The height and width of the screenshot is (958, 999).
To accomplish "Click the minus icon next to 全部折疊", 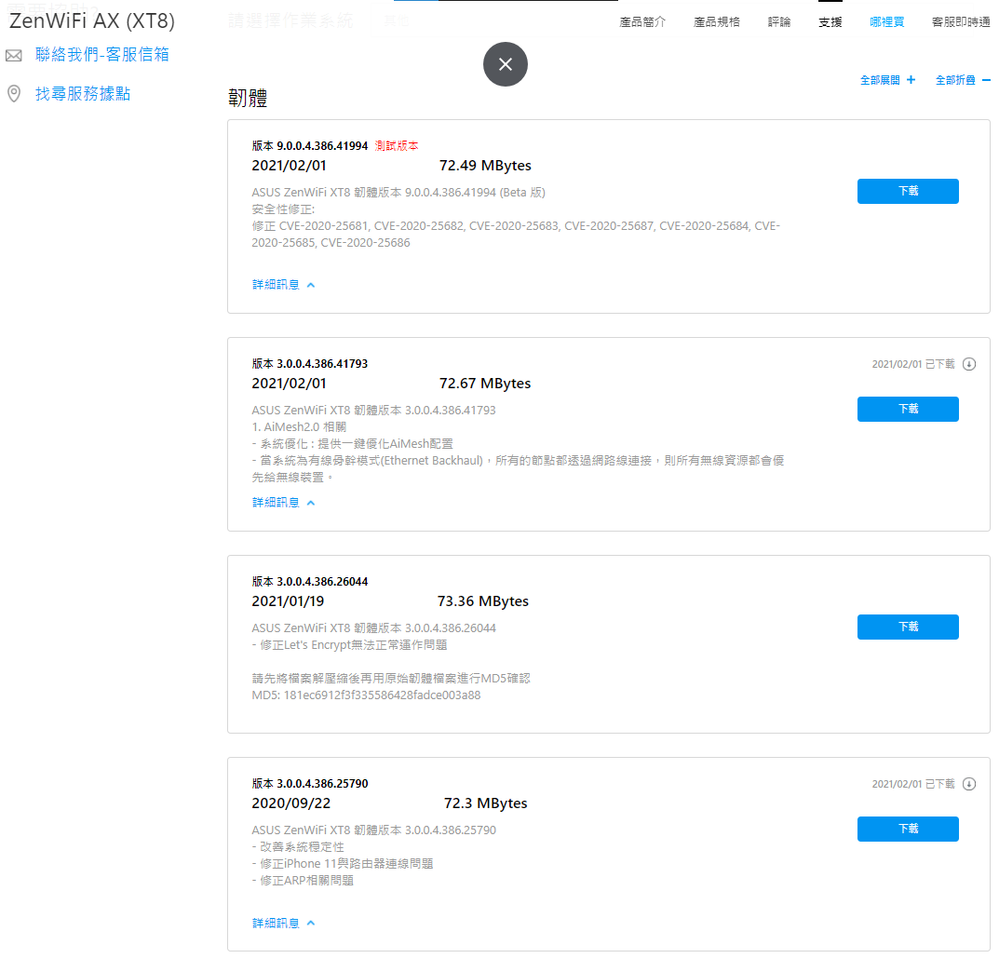I will pos(986,80).
